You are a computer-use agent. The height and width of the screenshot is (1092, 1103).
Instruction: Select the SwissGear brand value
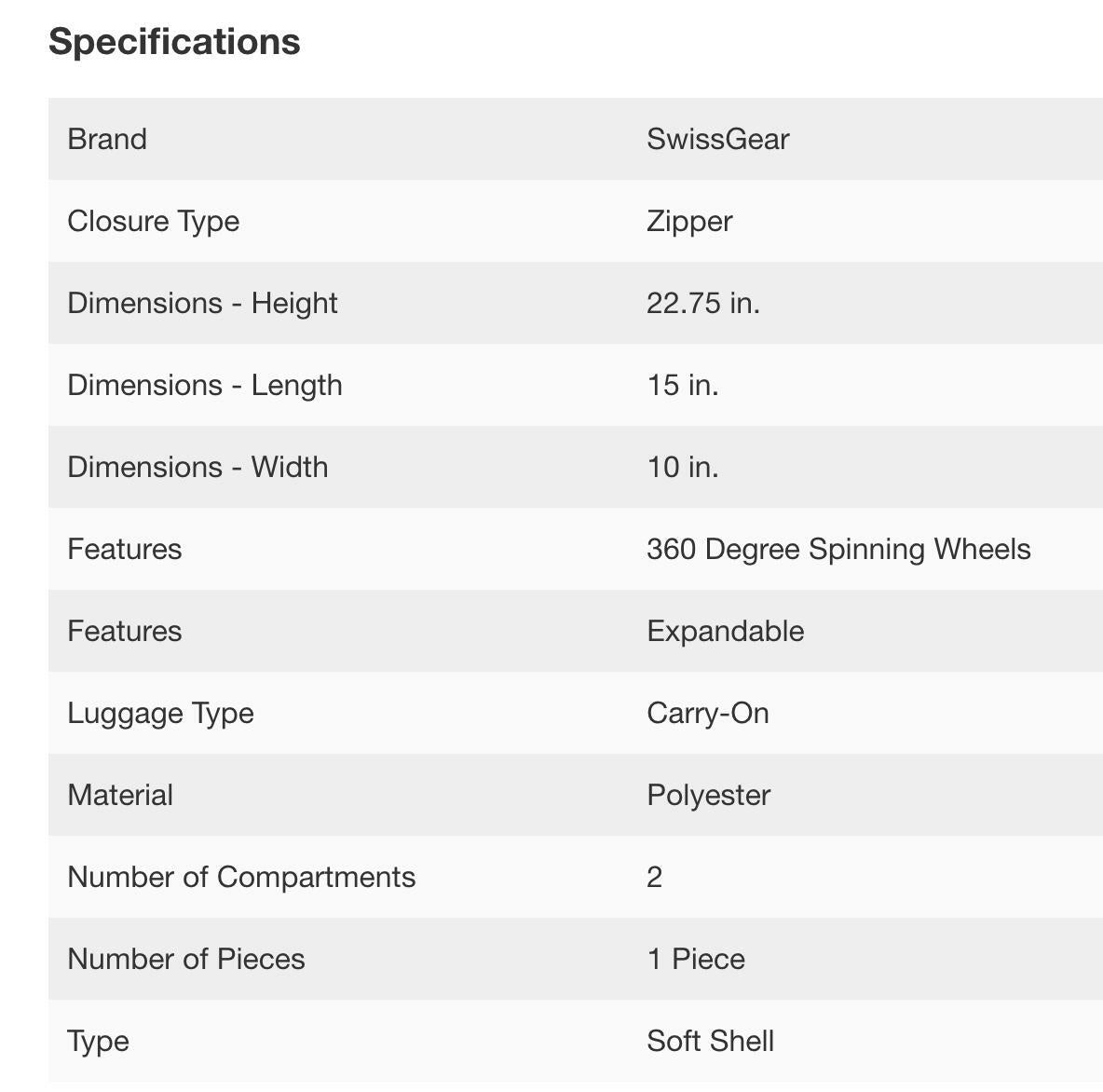(x=717, y=139)
